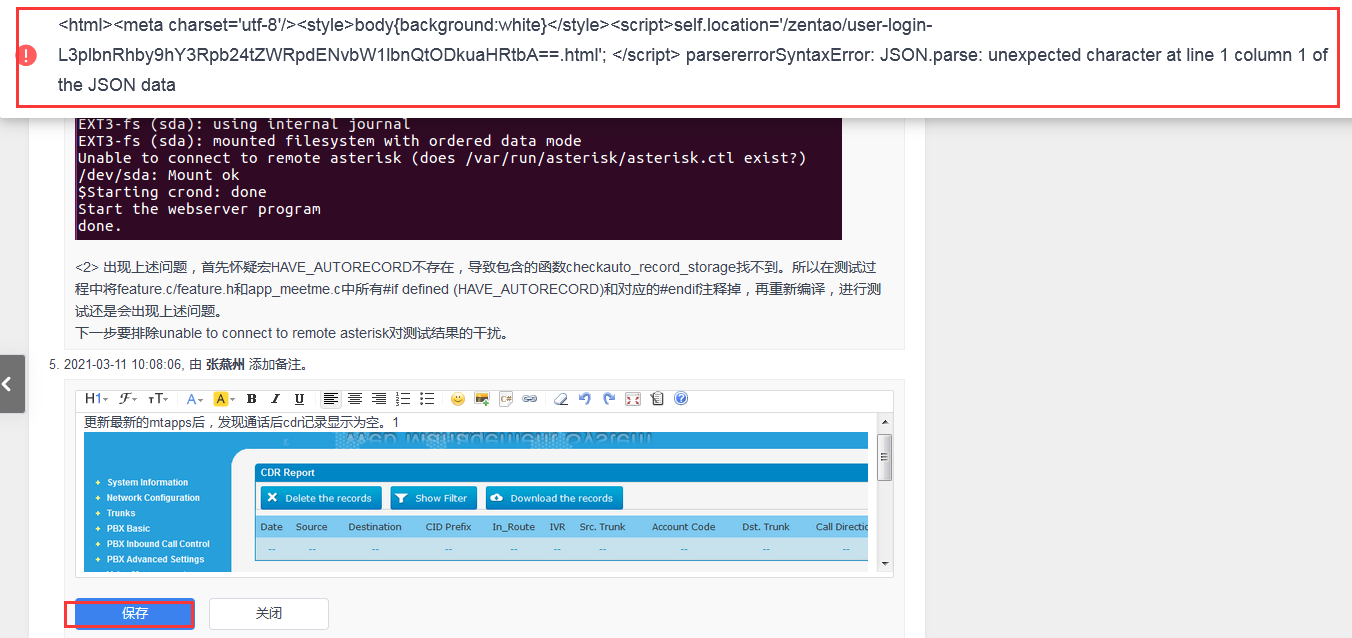
Task: Click the editor scrollbar down arrow
Action: click(x=885, y=564)
